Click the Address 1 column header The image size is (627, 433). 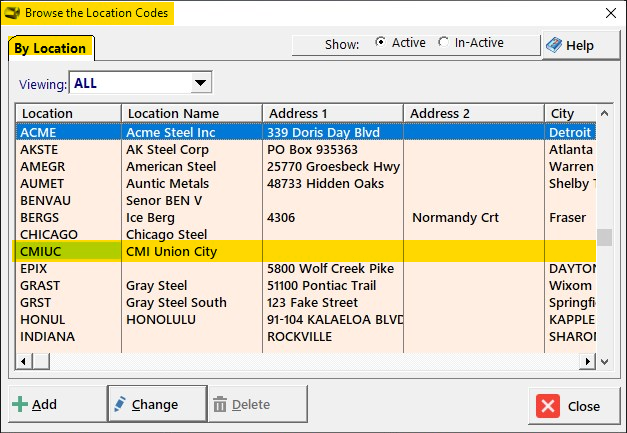[x=333, y=114]
